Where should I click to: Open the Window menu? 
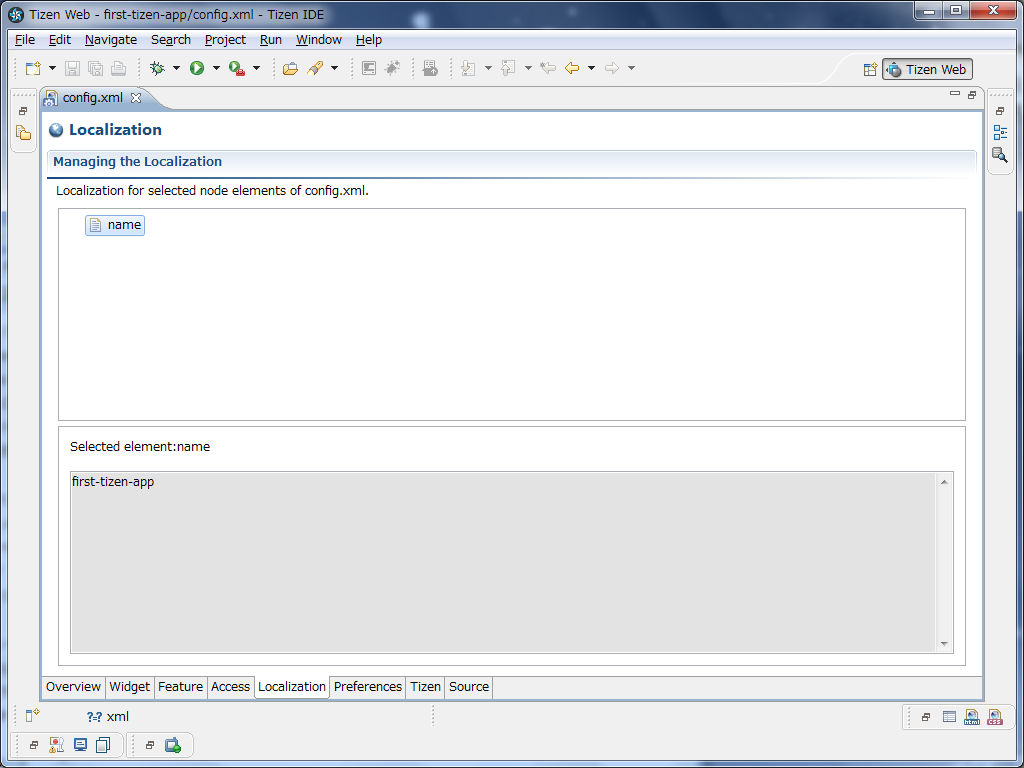(x=319, y=40)
